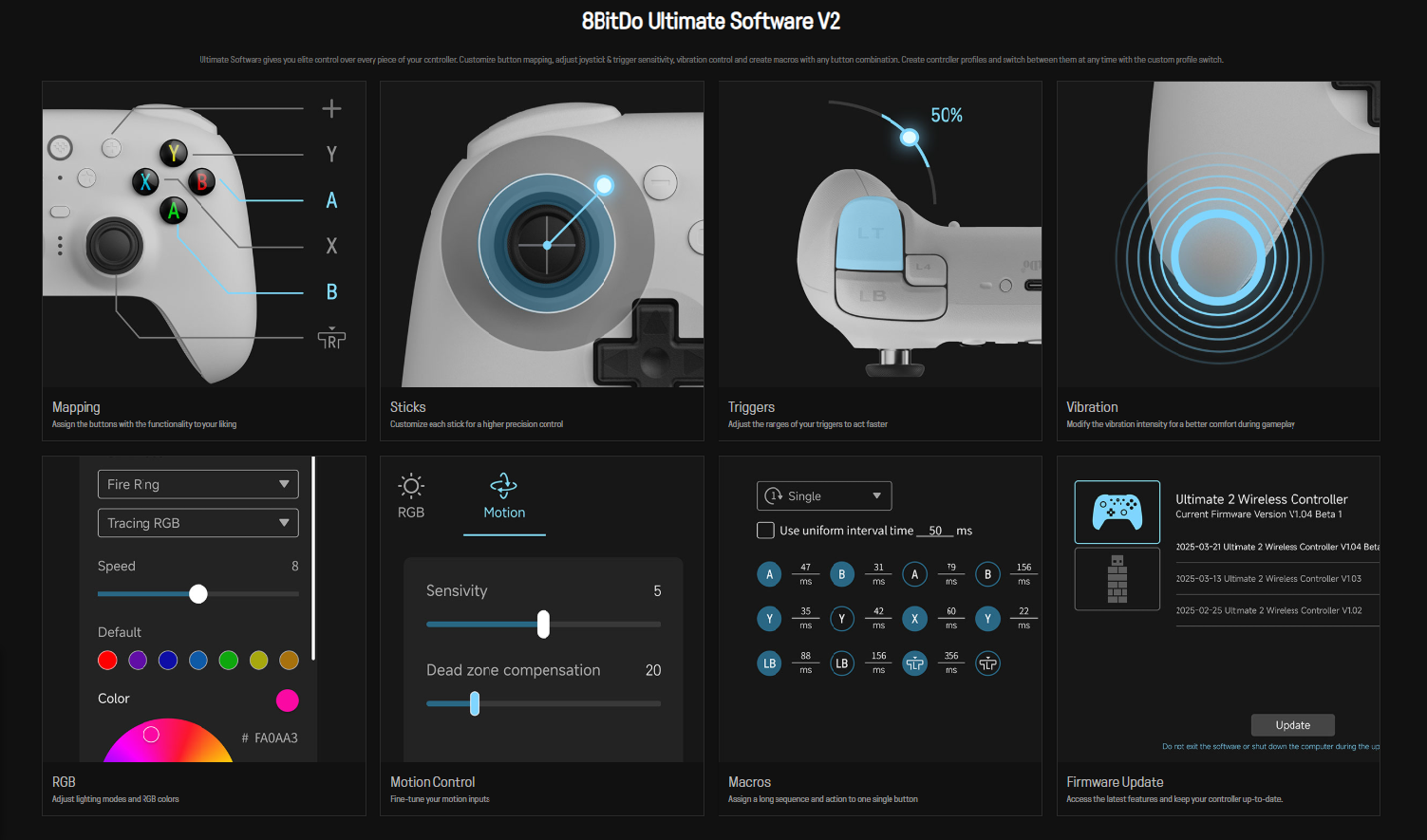Select the outlined Y step before 42 ms
This screenshot has height=840, width=1427.
click(x=841, y=619)
